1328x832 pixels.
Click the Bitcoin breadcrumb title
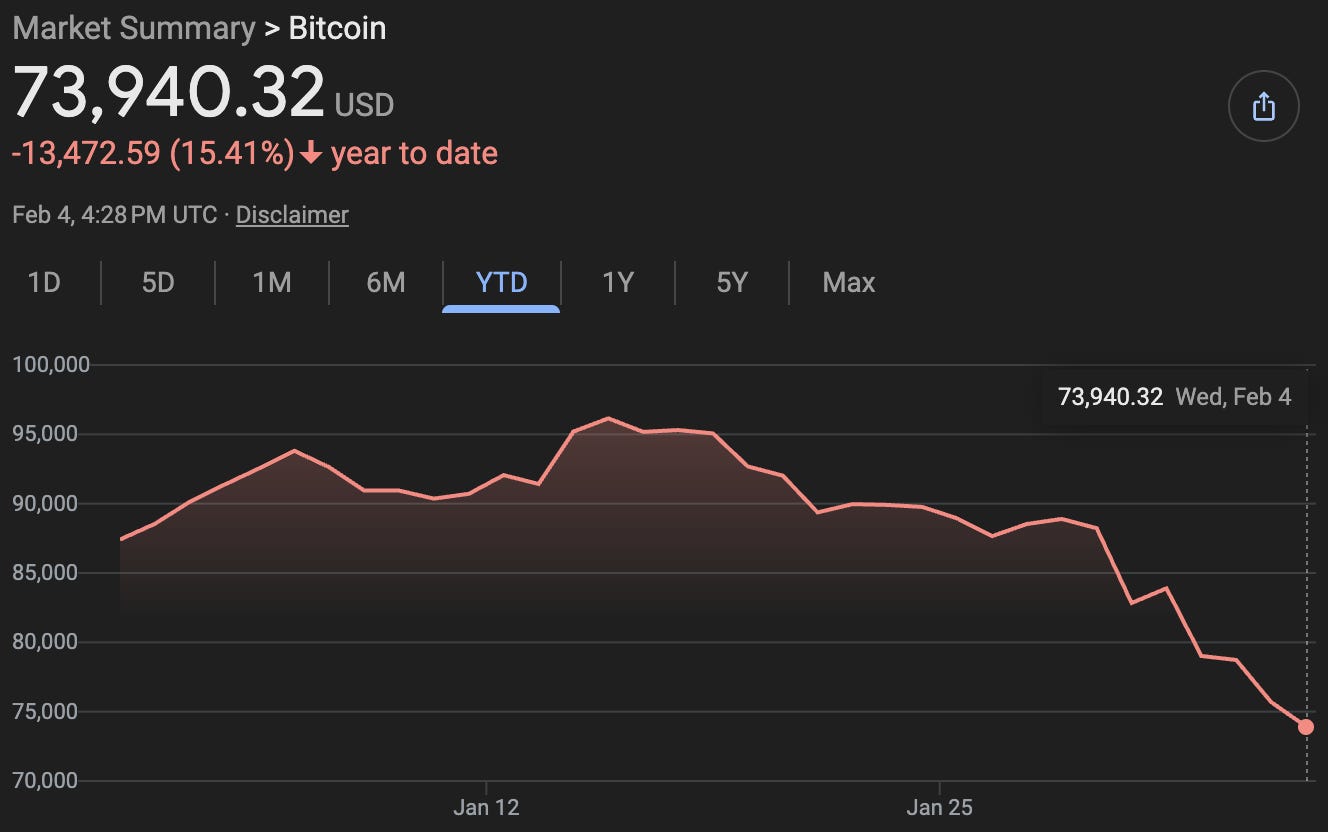[337, 28]
